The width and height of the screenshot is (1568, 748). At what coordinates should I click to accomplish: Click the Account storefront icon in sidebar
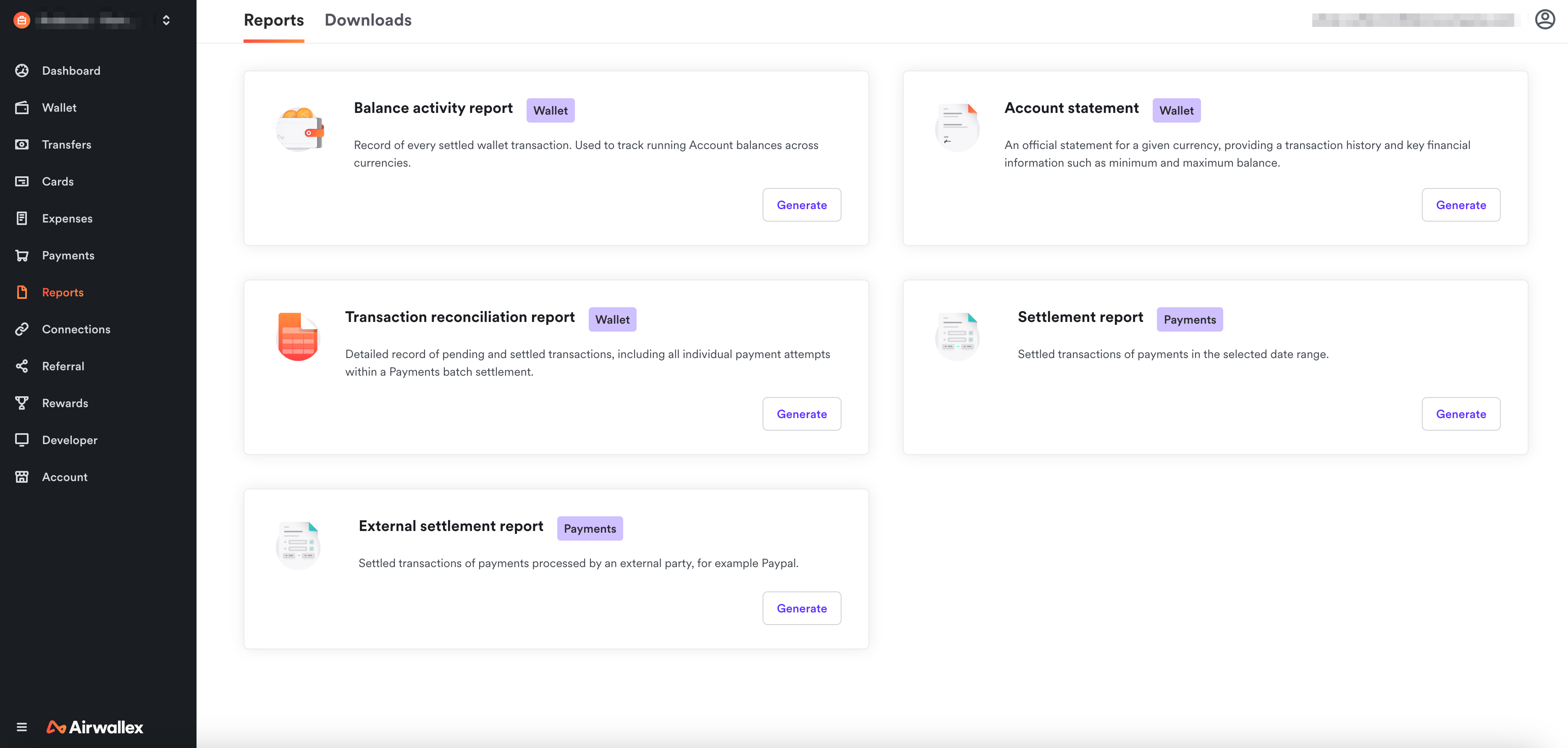(22, 477)
